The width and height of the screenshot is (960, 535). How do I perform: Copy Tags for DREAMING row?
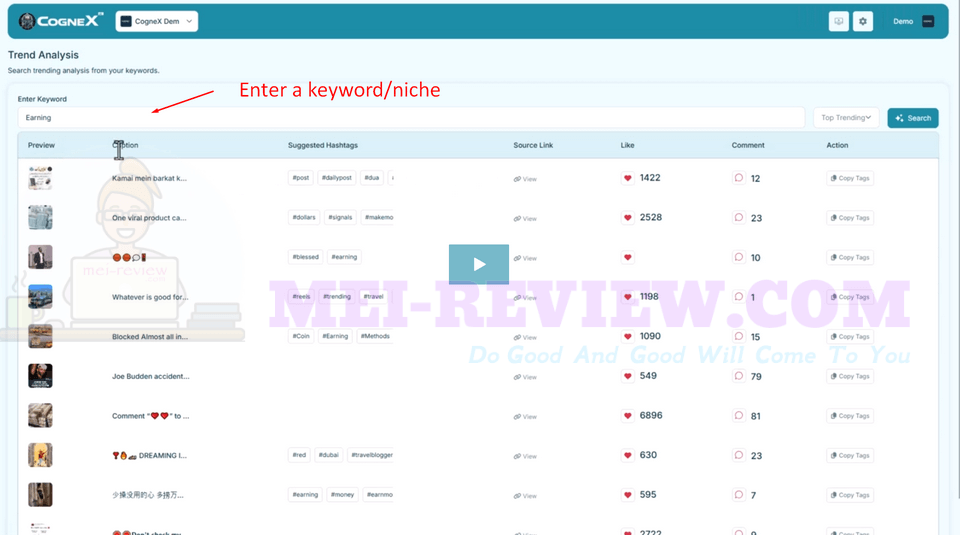[850, 455]
